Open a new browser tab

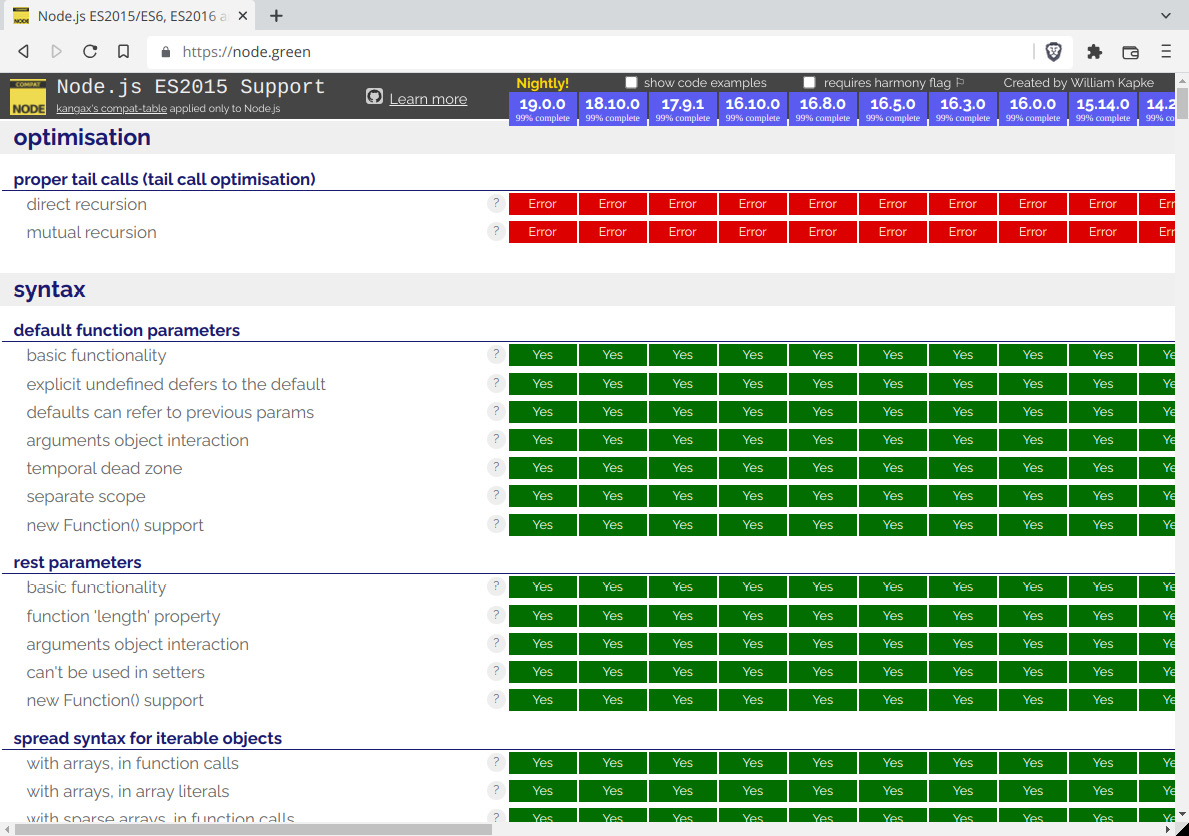[275, 16]
